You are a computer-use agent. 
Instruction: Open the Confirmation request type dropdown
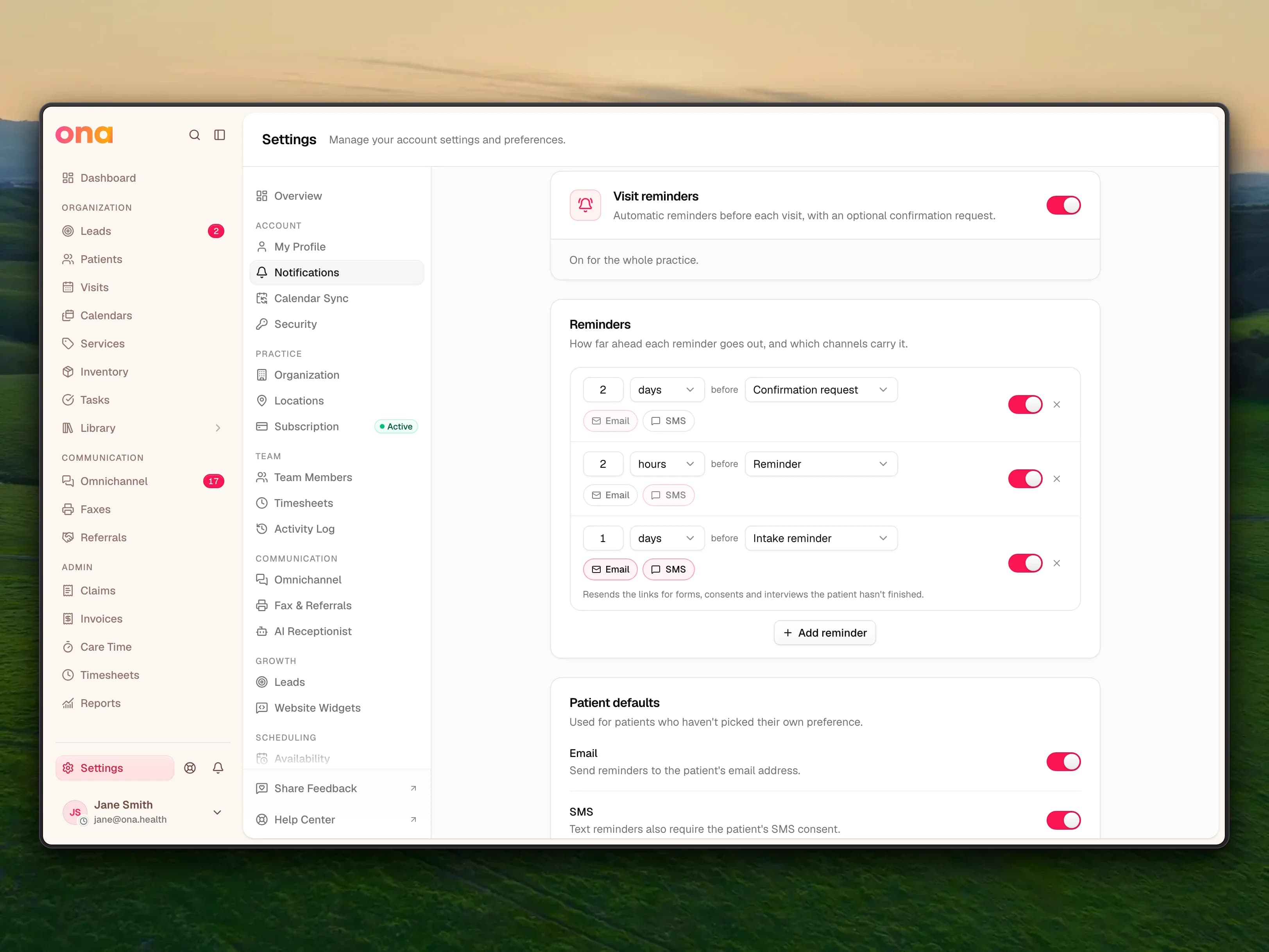(x=821, y=390)
